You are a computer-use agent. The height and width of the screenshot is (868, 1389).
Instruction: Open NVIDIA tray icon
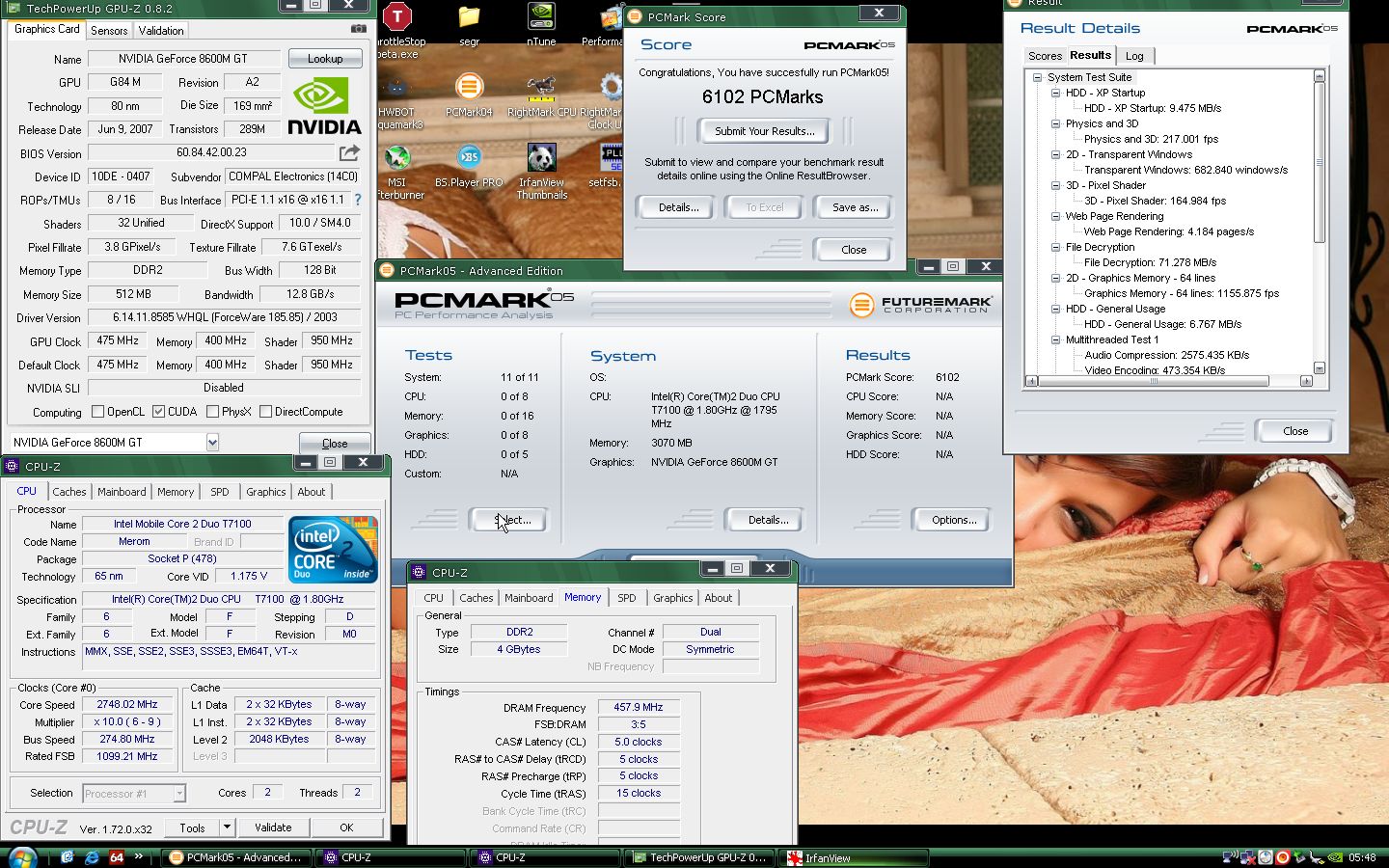pos(1335,856)
